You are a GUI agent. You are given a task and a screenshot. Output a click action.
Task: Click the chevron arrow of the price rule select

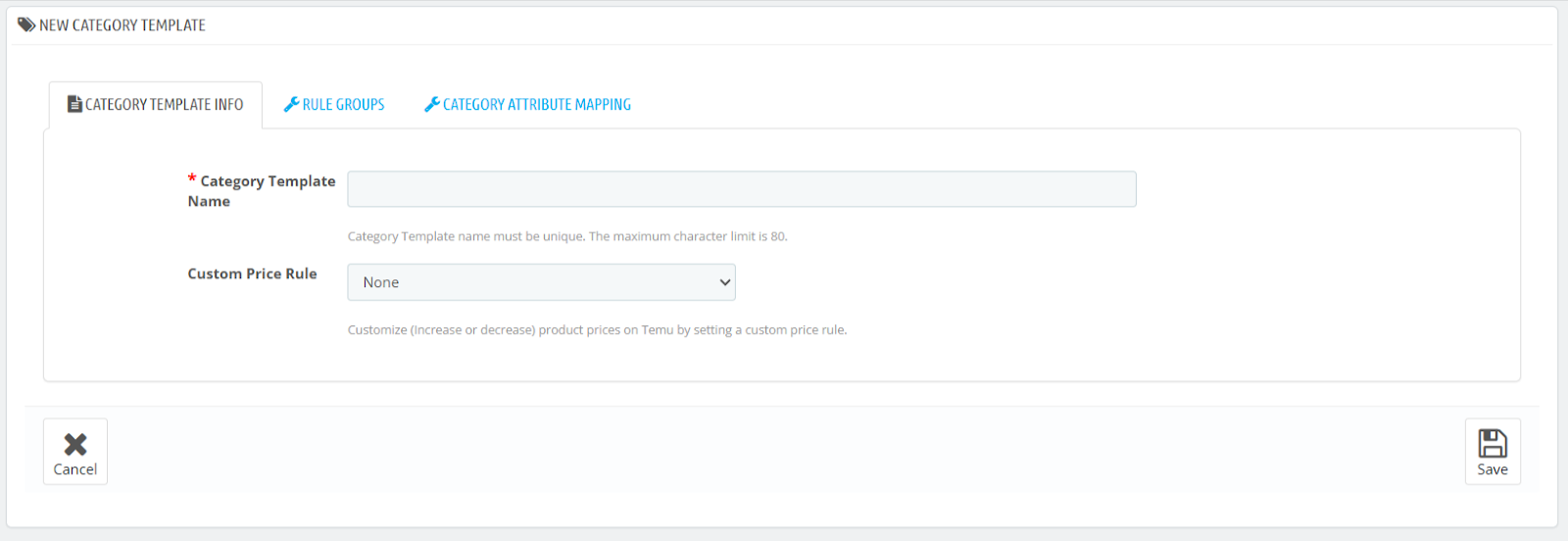click(x=725, y=282)
